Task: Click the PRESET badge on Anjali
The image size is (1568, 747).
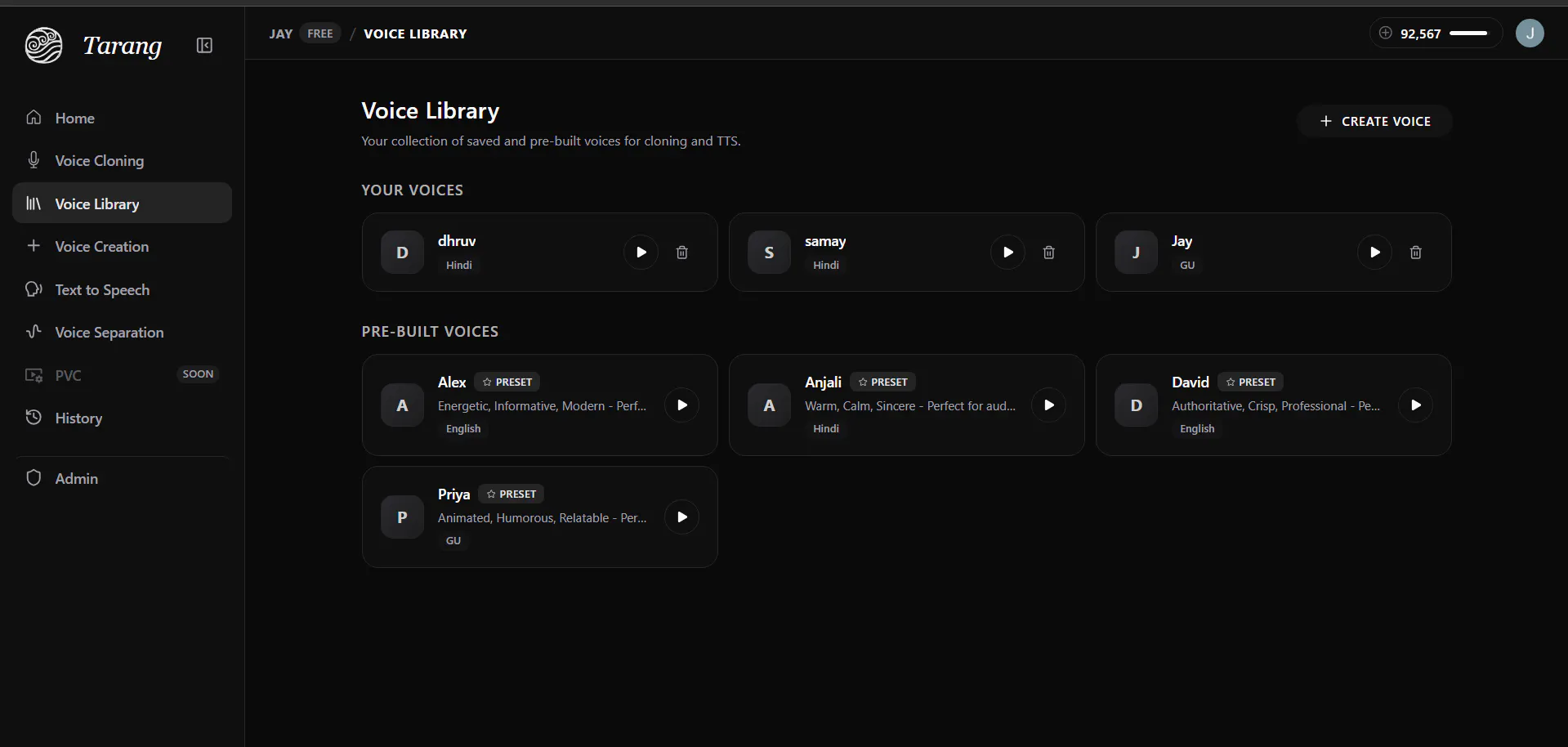Action: (x=883, y=382)
